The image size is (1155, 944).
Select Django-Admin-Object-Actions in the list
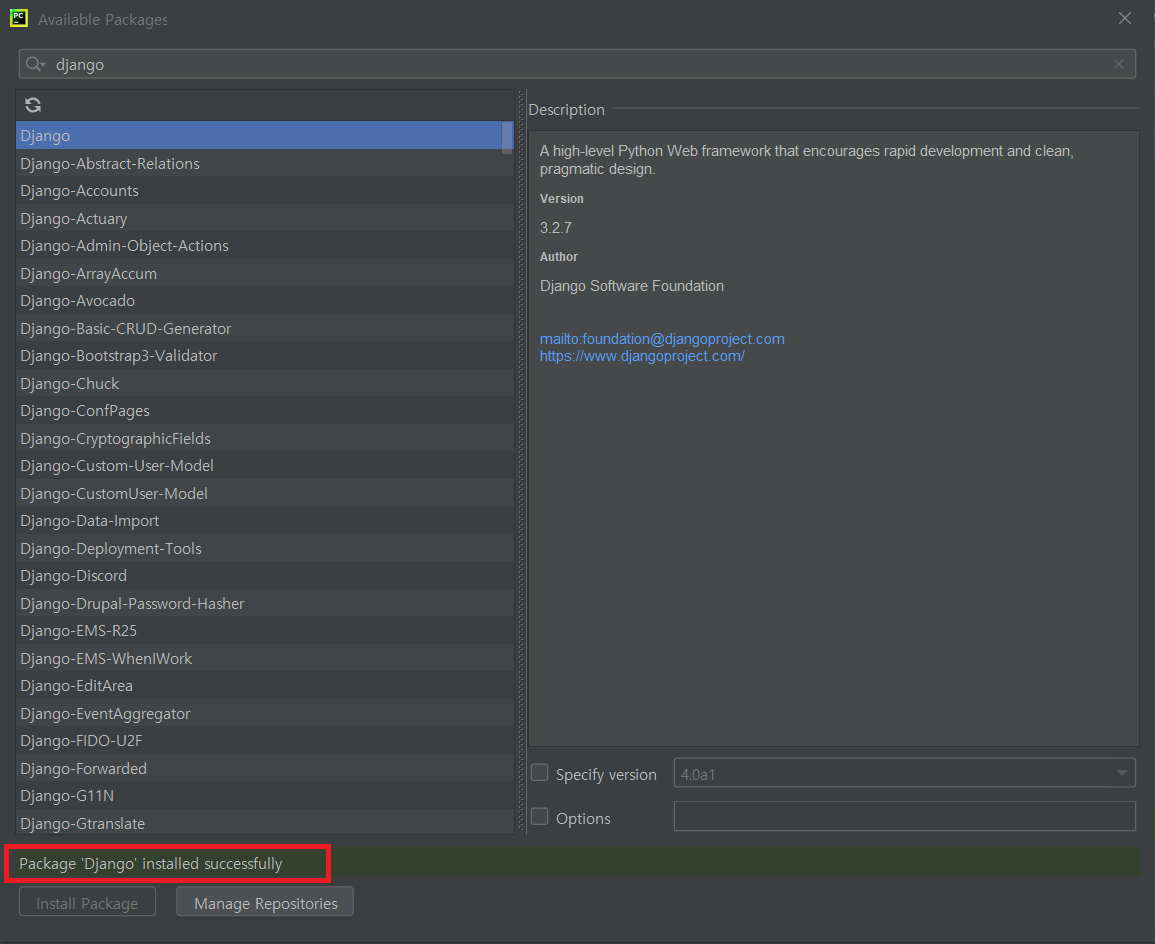pyautogui.click(x=264, y=246)
